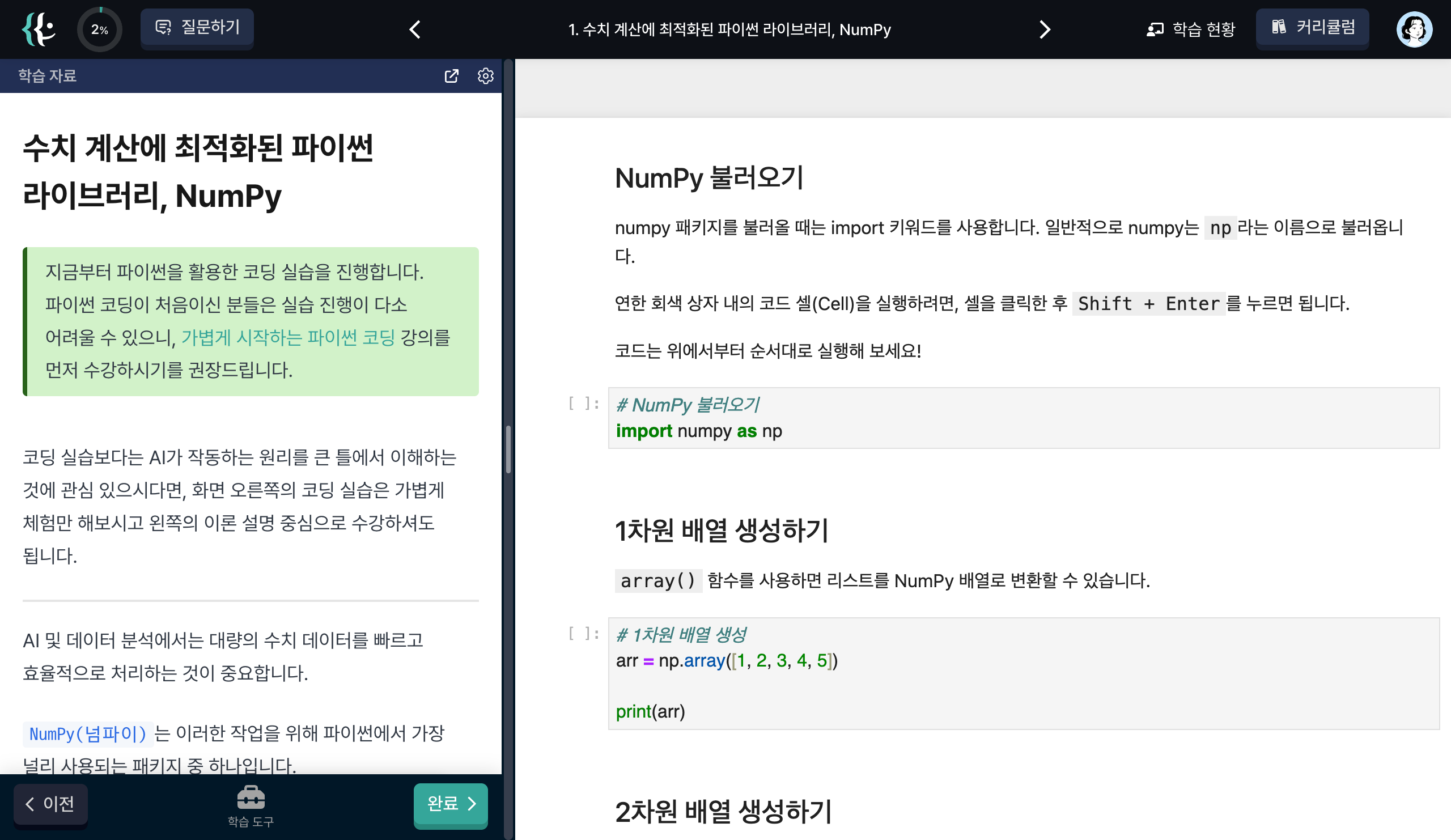Click the array() inline code text
Screen dimensions: 1451x840
click(x=658, y=580)
